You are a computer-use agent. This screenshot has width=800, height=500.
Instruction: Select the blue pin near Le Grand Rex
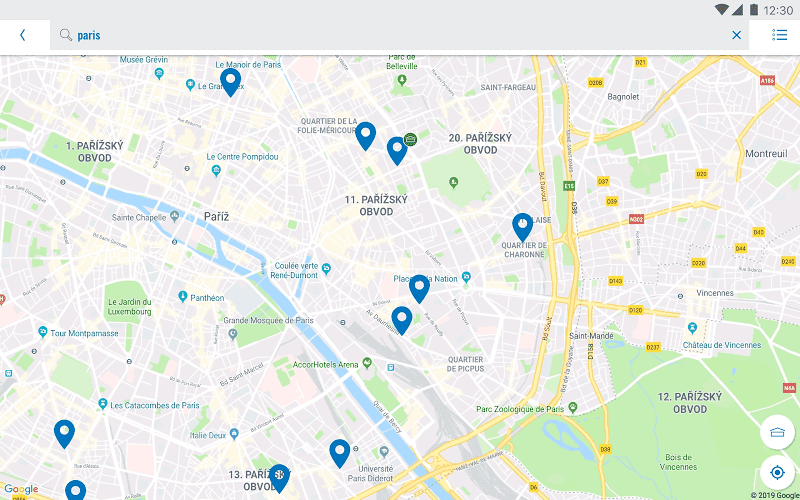pos(231,82)
